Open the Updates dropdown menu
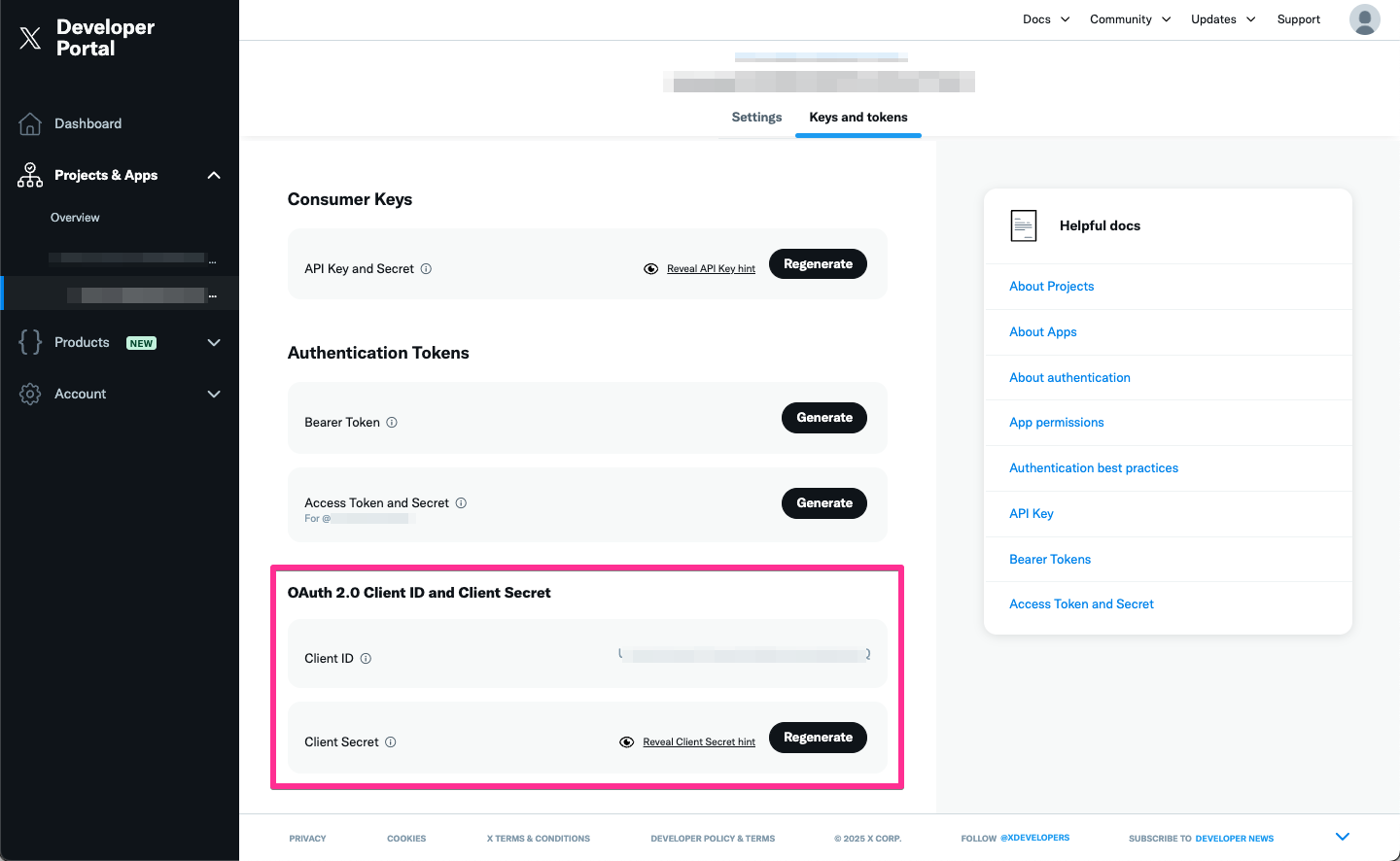 click(1223, 19)
